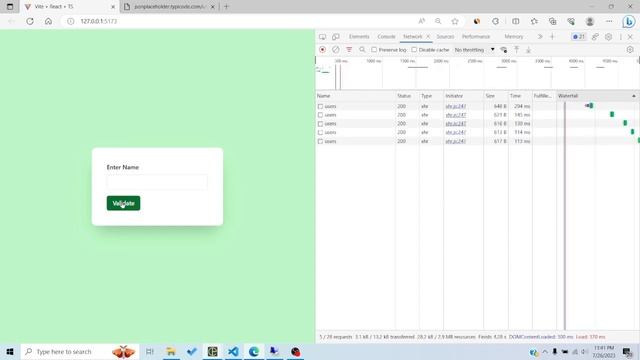
Task: Clear the network log
Action: click(x=336, y=50)
